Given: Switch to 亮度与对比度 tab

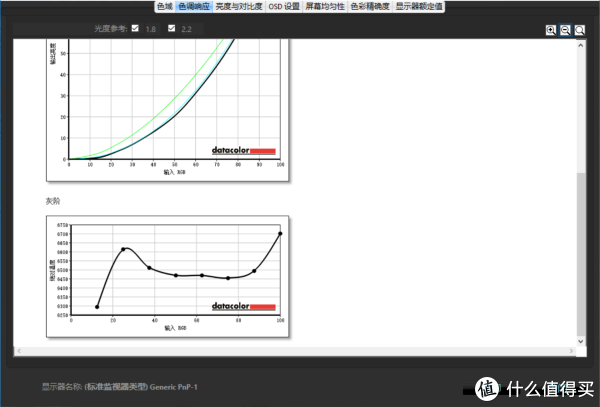Looking at the screenshot, I should tap(239, 6).
